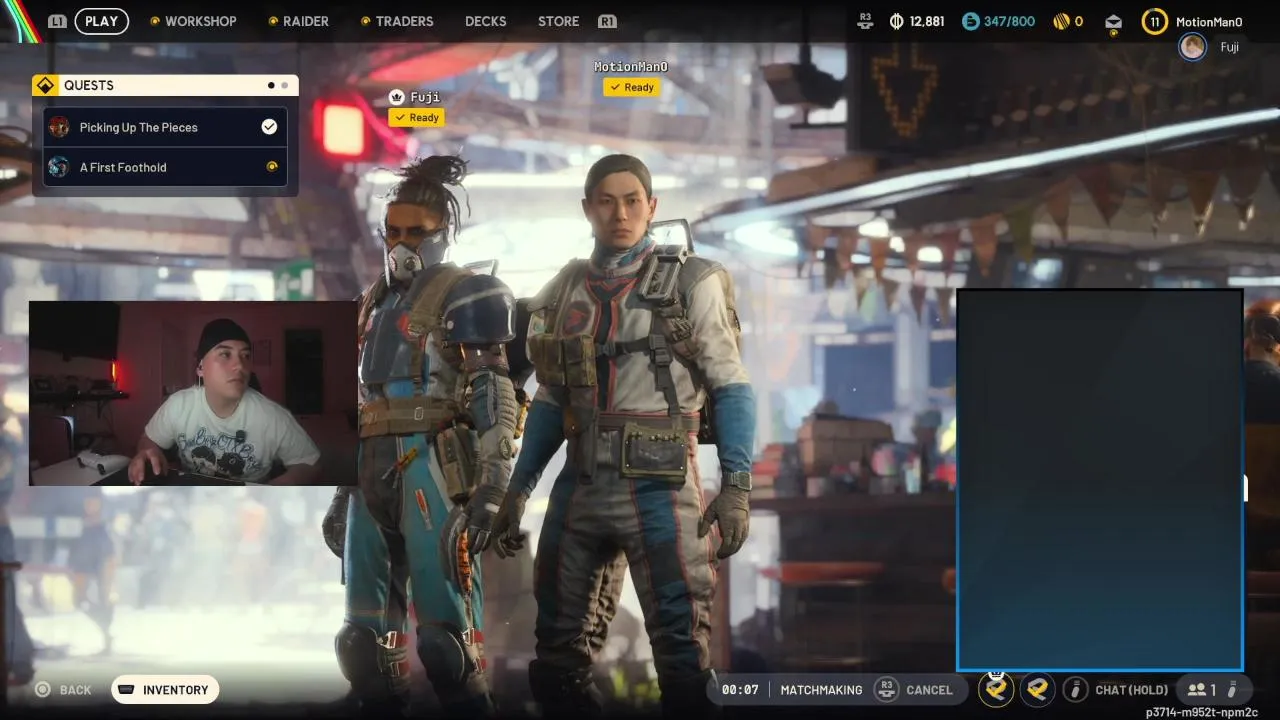Click the CHAT (HOLD) label
Image resolution: width=1280 pixels, height=720 pixels.
pyautogui.click(x=1131, y=690)
